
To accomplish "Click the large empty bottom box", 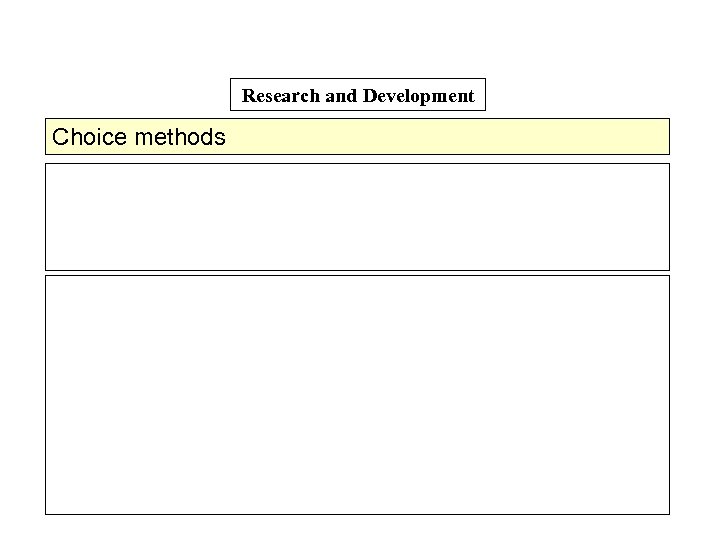I will (x=357, y=395).
